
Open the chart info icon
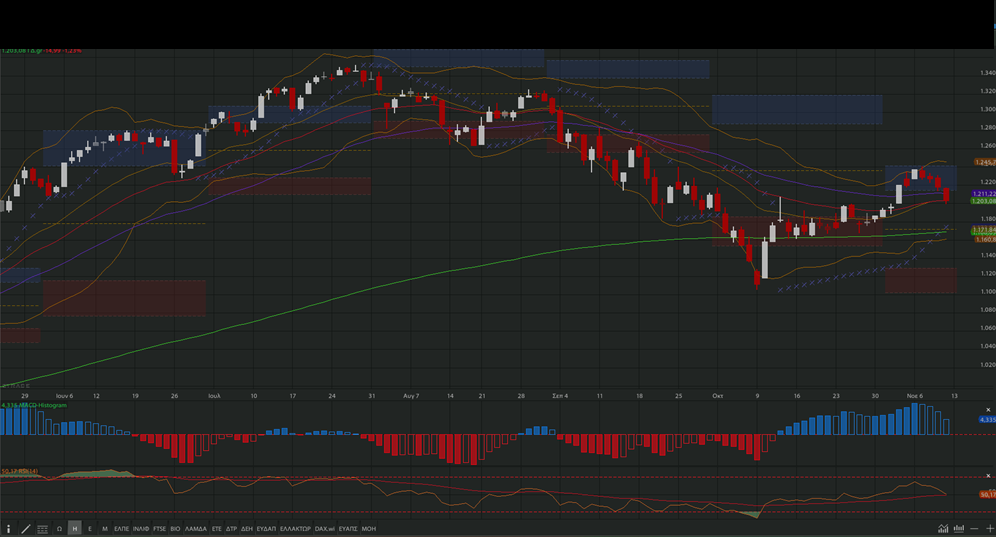point(8,529)
